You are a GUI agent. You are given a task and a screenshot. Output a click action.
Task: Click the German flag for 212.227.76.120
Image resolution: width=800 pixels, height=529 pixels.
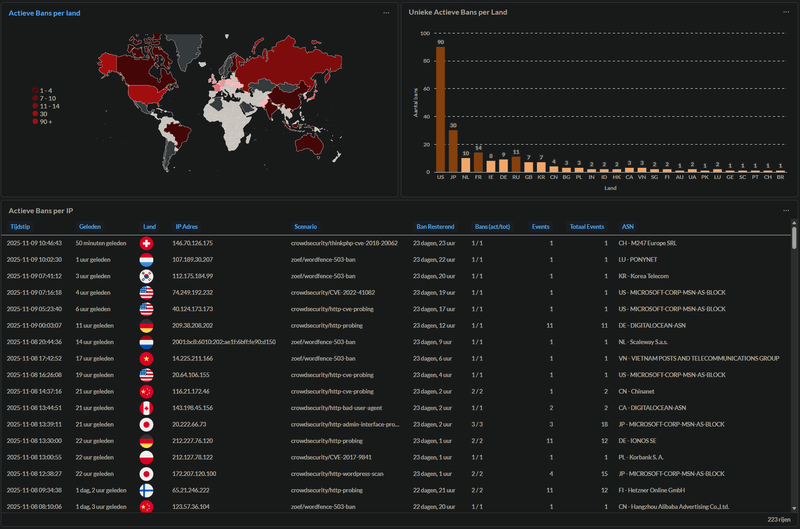coord(146,441)
